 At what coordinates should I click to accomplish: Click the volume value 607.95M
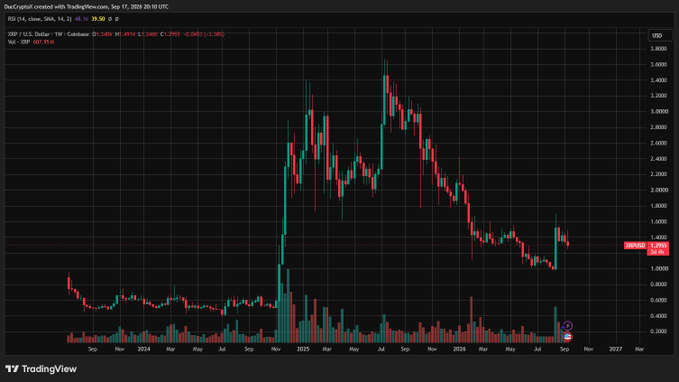point(44,42)
